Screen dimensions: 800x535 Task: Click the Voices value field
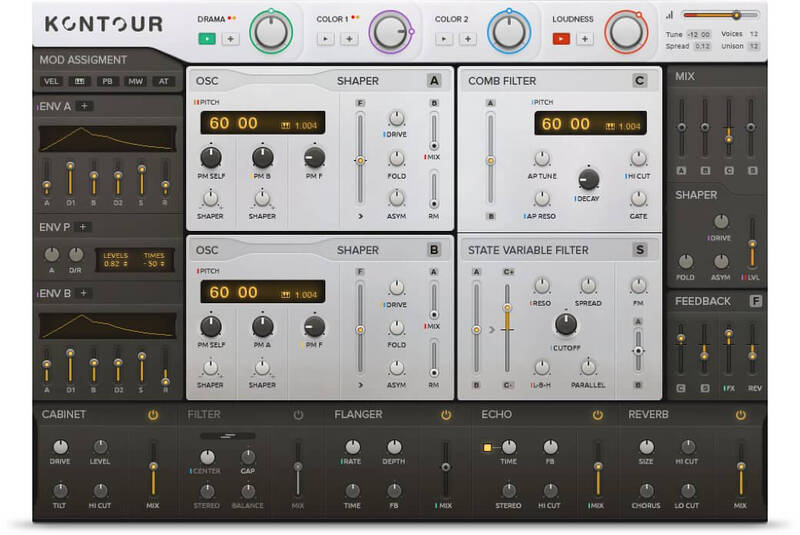click(x=754, y=34)
